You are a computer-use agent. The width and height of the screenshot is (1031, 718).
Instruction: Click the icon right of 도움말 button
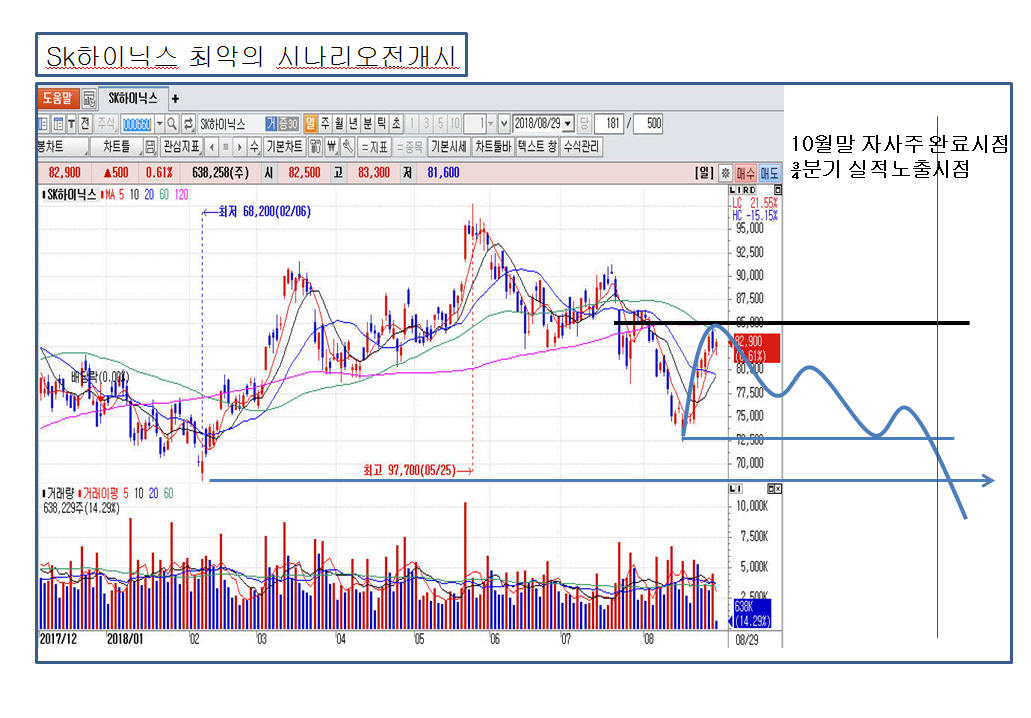pos(89,98)
